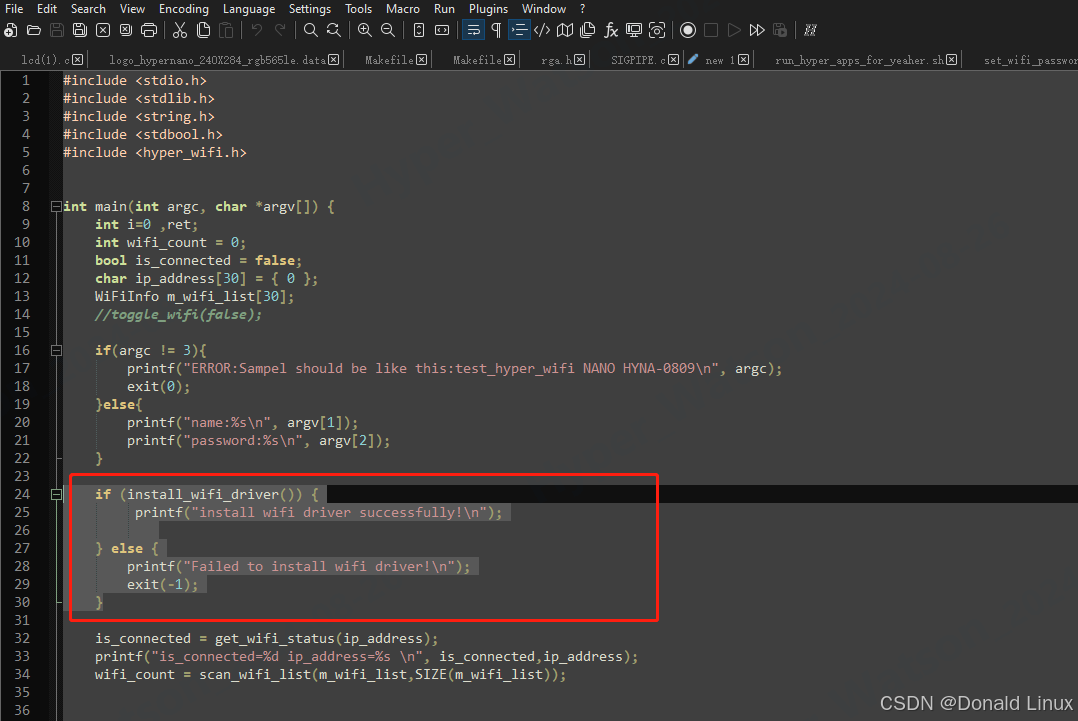Close the lcd(1).c tab
Image resolution: width=1078 pixels, height=721 pixels.
[78, 60]
